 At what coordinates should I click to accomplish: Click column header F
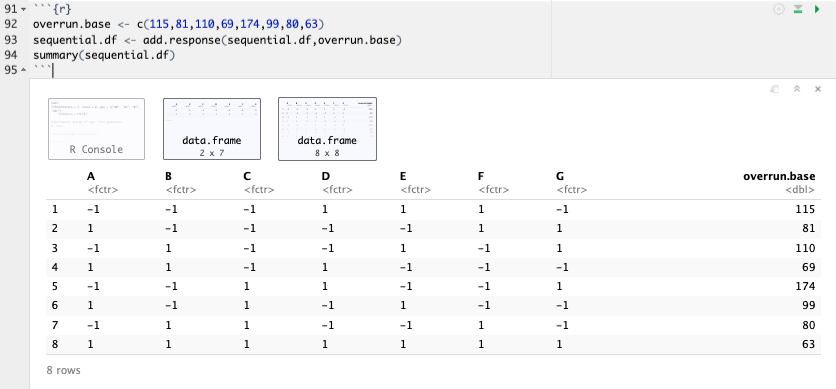[481, 176]
